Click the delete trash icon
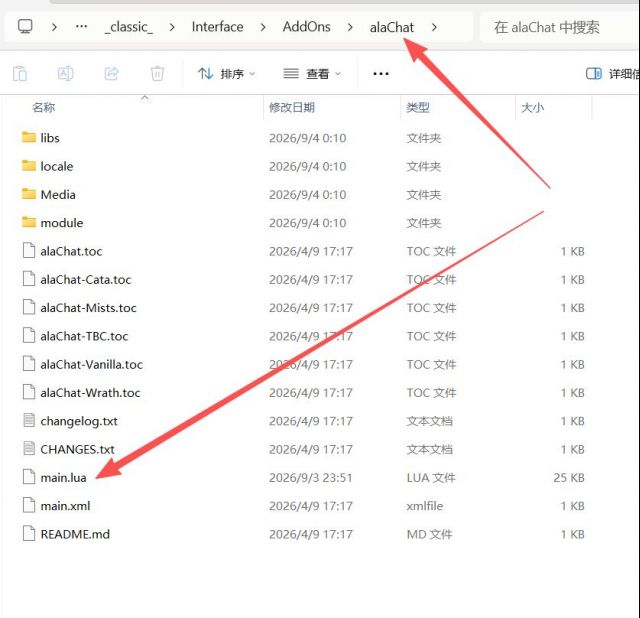The image size is (640, 618). (157, 74)
